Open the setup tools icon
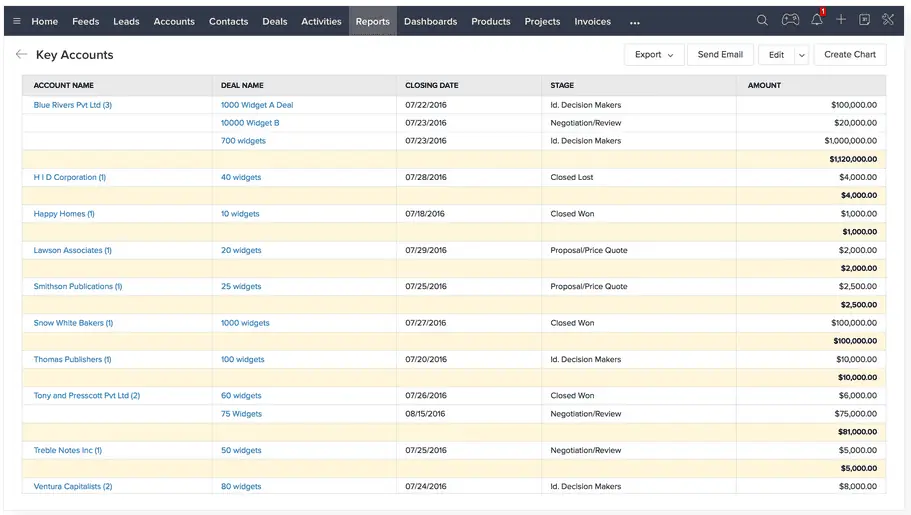 (x=888, y=21)
